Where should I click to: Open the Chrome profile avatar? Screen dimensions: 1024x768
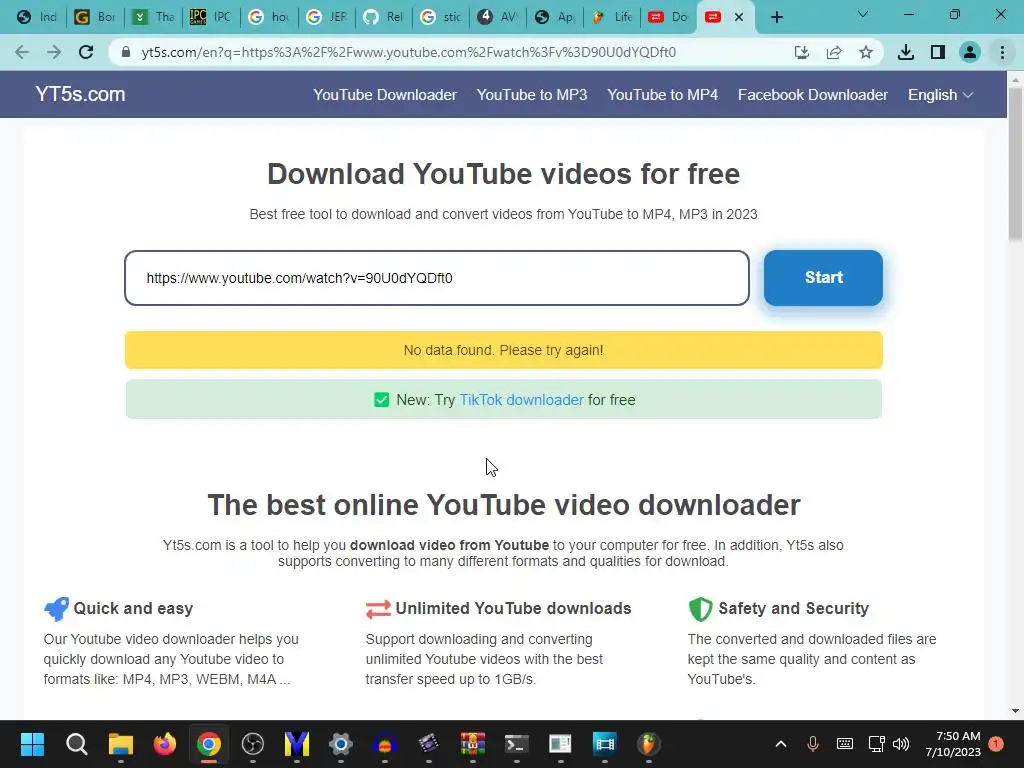coord(970,52)
